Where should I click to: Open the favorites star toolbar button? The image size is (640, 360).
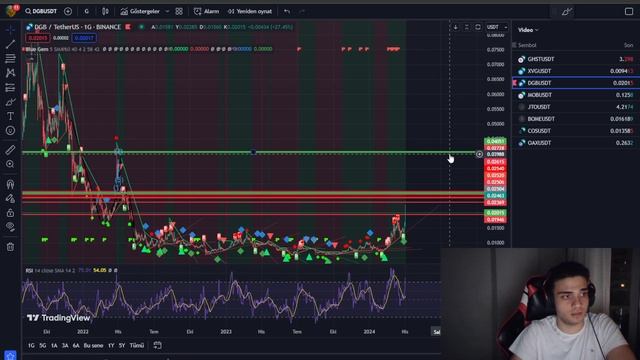[10, 355]
